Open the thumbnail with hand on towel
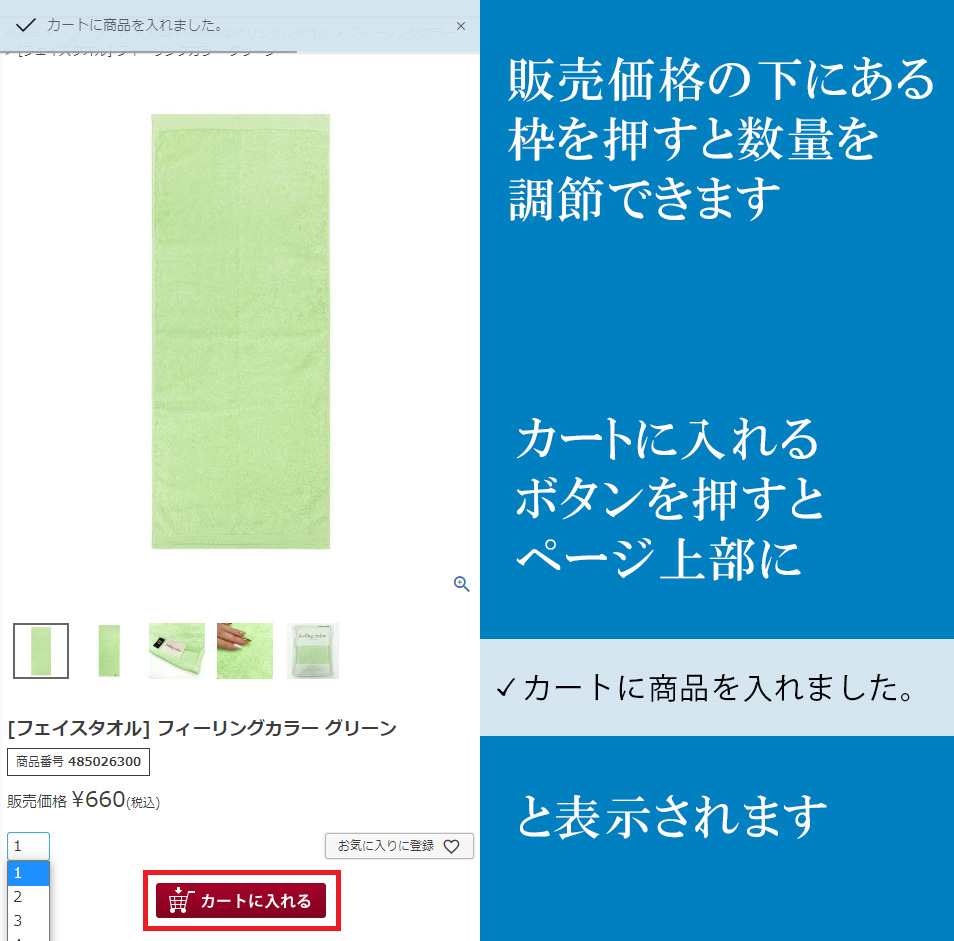954x941 pixels. click(x=245, y=651)
